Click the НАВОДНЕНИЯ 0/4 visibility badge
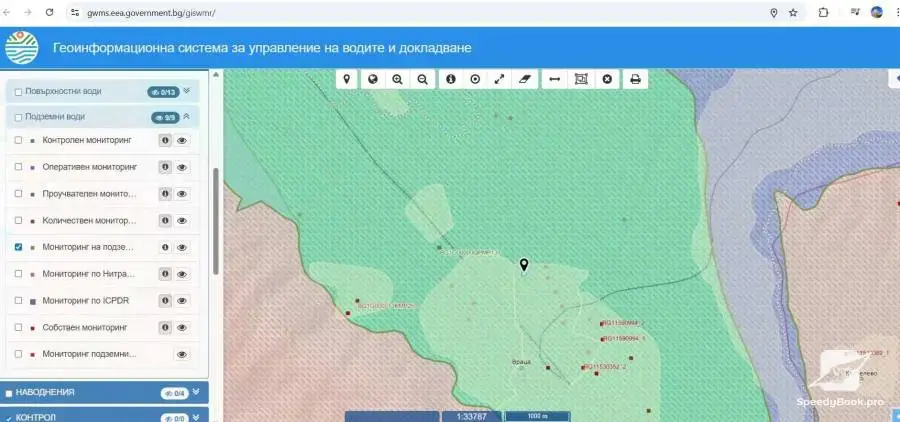900x422 pixels. tap(175, 393)
